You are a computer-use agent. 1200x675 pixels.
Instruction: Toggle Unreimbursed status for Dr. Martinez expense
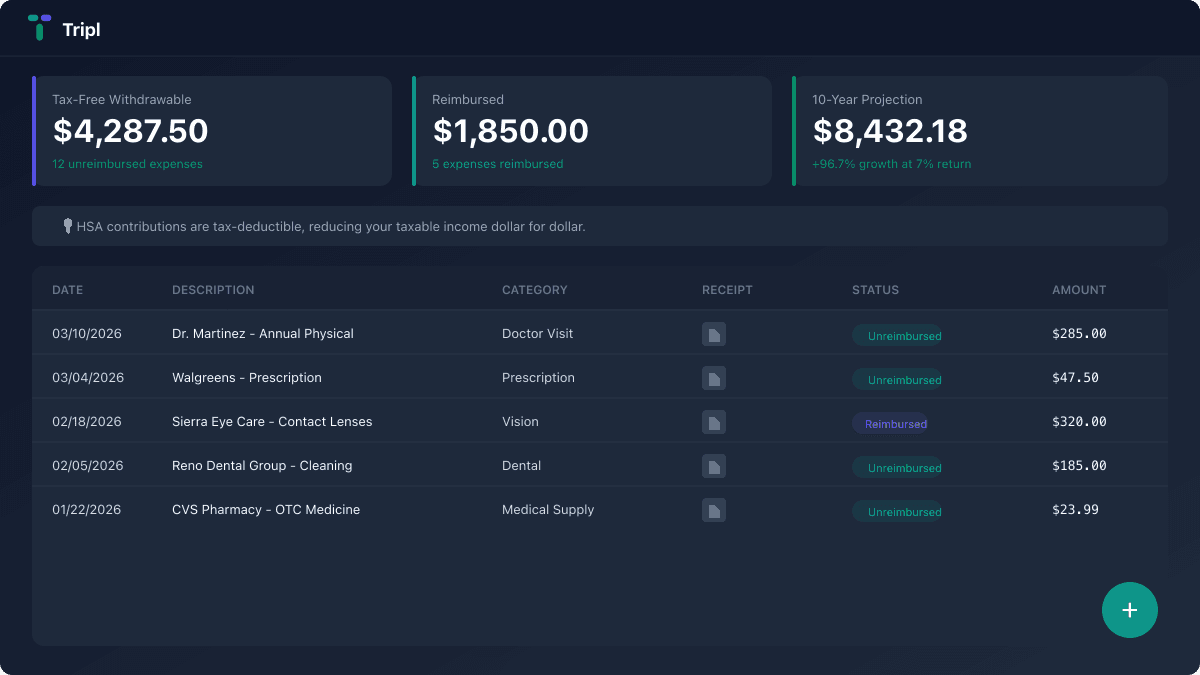(x=896, y=336)
